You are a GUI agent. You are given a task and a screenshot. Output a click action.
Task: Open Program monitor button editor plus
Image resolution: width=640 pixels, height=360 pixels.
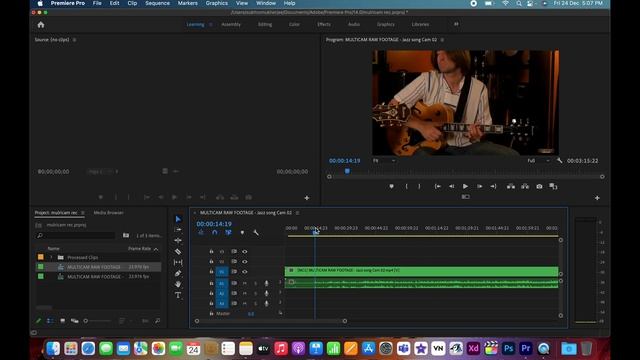coord(597,198)
